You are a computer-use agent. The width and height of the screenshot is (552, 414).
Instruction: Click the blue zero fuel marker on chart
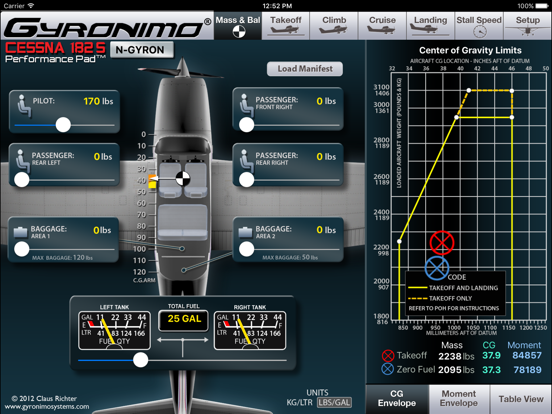(437, 268)
